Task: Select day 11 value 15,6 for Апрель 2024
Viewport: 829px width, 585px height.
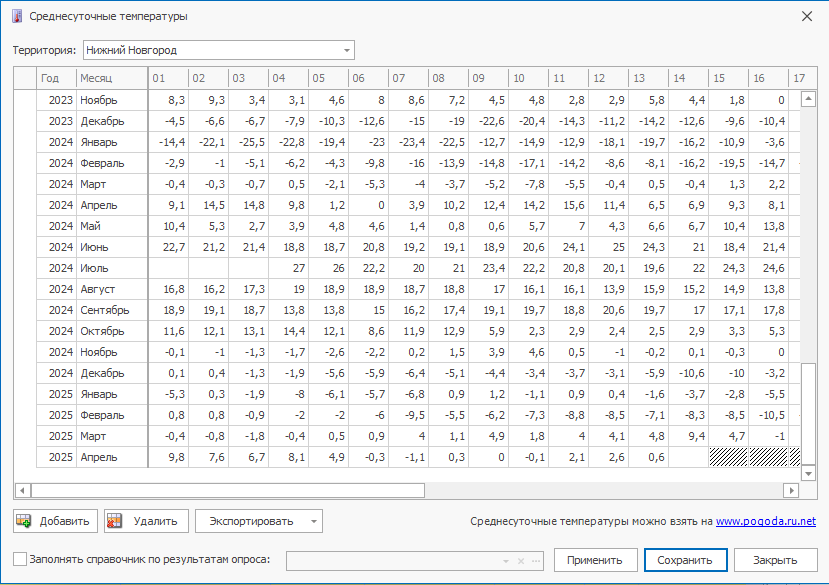Action: [x=568, y=205]
